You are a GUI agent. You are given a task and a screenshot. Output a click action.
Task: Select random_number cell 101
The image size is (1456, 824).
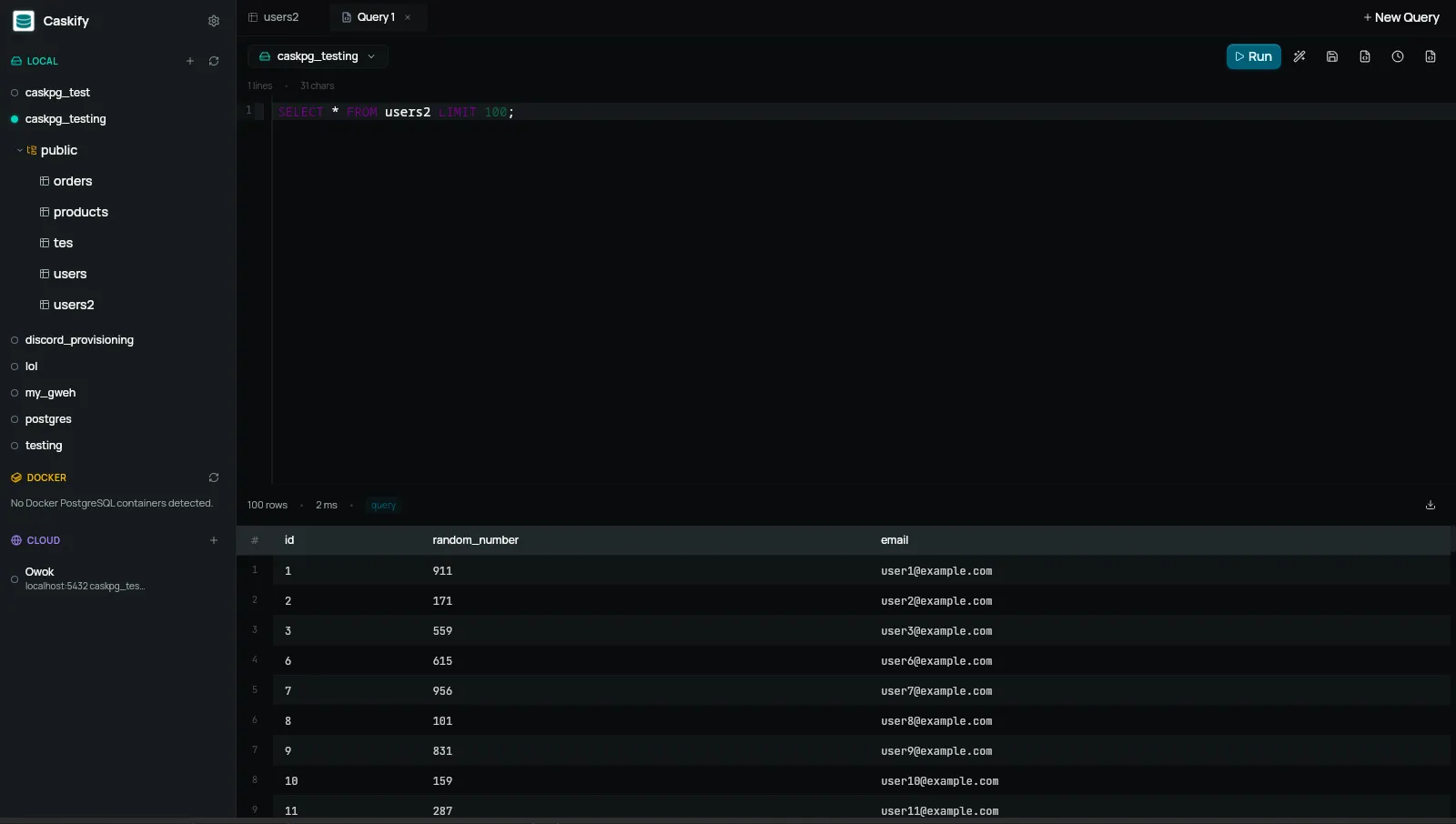[442, 721]
